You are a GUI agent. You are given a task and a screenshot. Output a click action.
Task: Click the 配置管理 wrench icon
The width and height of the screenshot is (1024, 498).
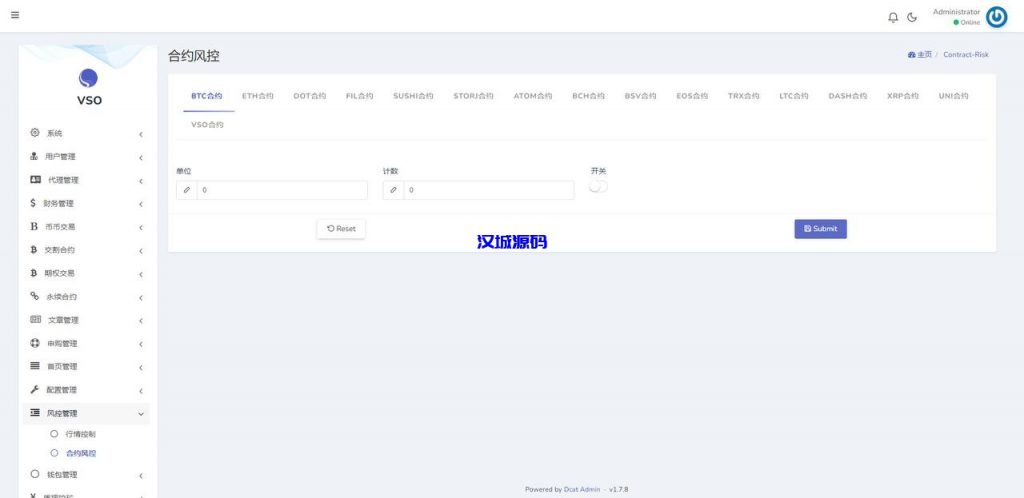[35, 390]
